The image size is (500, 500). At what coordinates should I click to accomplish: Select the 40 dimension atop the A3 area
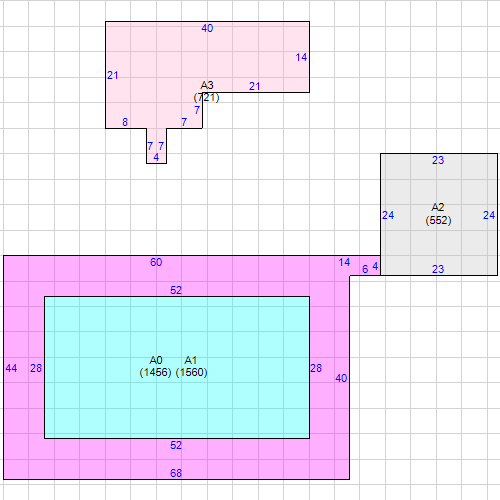[207, 28]
